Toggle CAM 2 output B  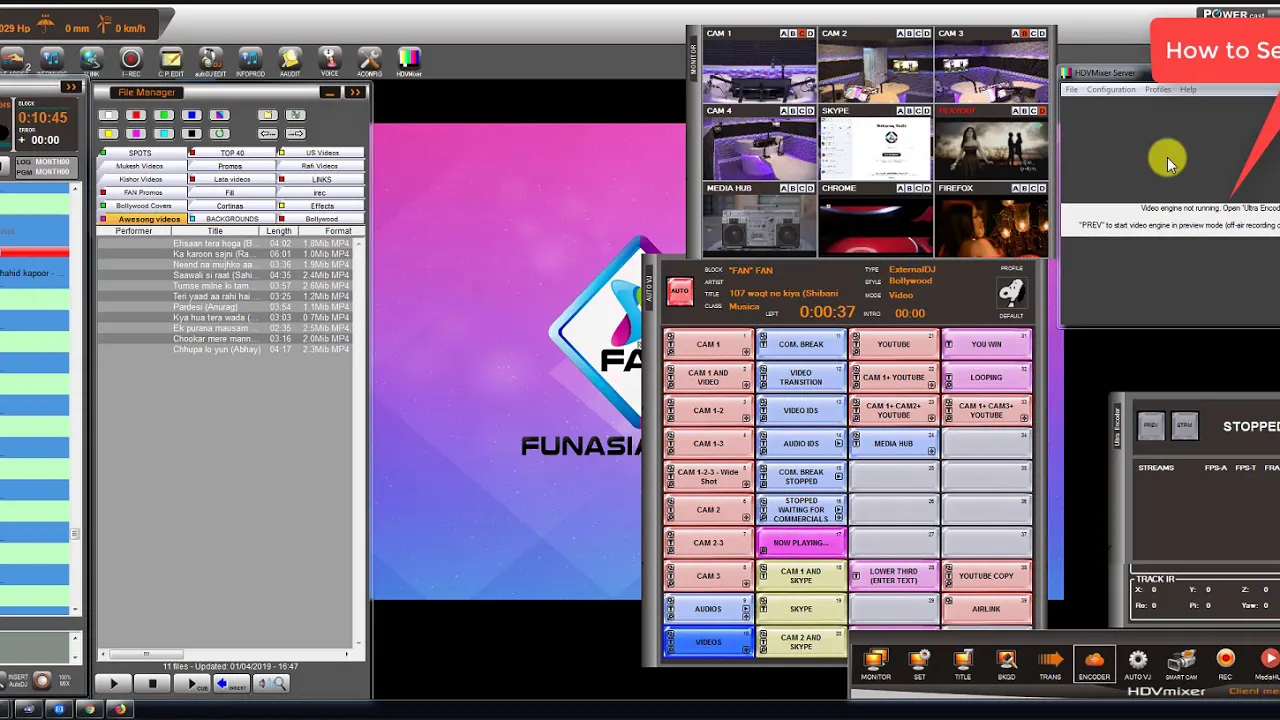pyautogui.click(x=910, y=34)
